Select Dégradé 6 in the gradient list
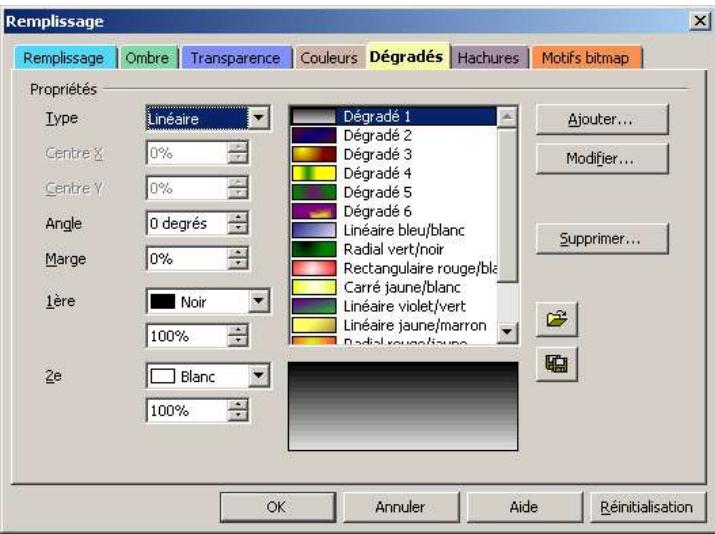 394,212
